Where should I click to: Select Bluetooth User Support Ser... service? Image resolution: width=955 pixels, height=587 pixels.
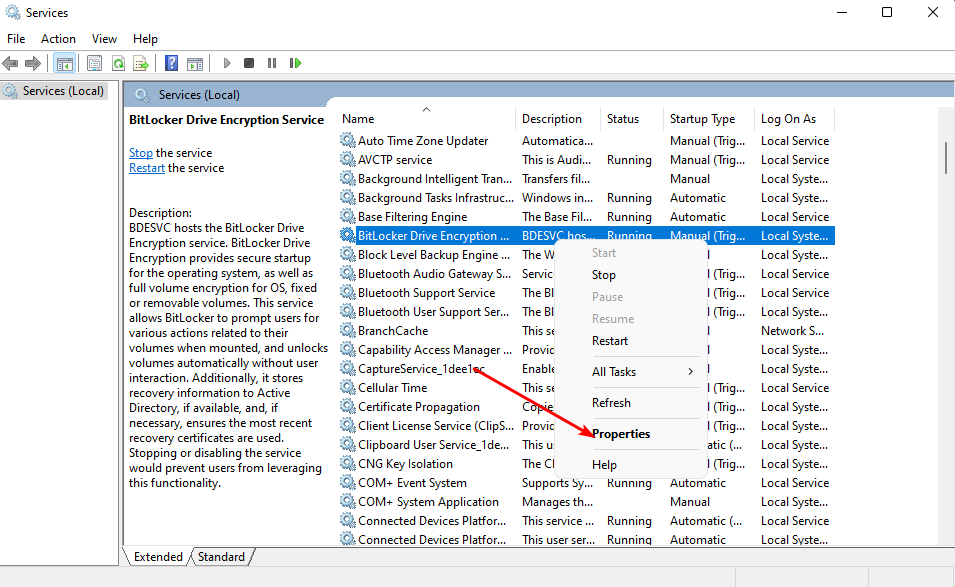click(x=433, y=312)
